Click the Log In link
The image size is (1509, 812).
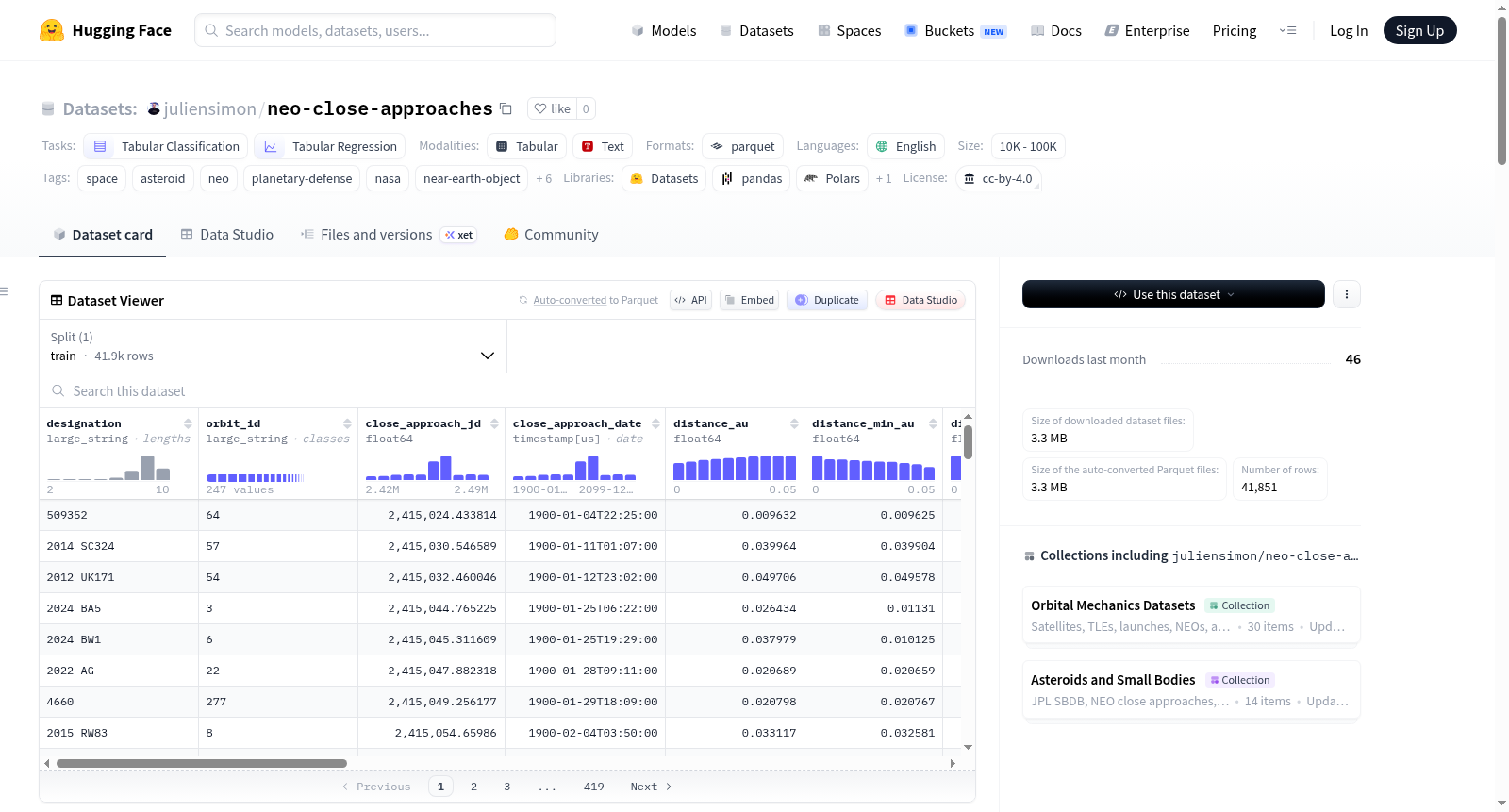1349,31
